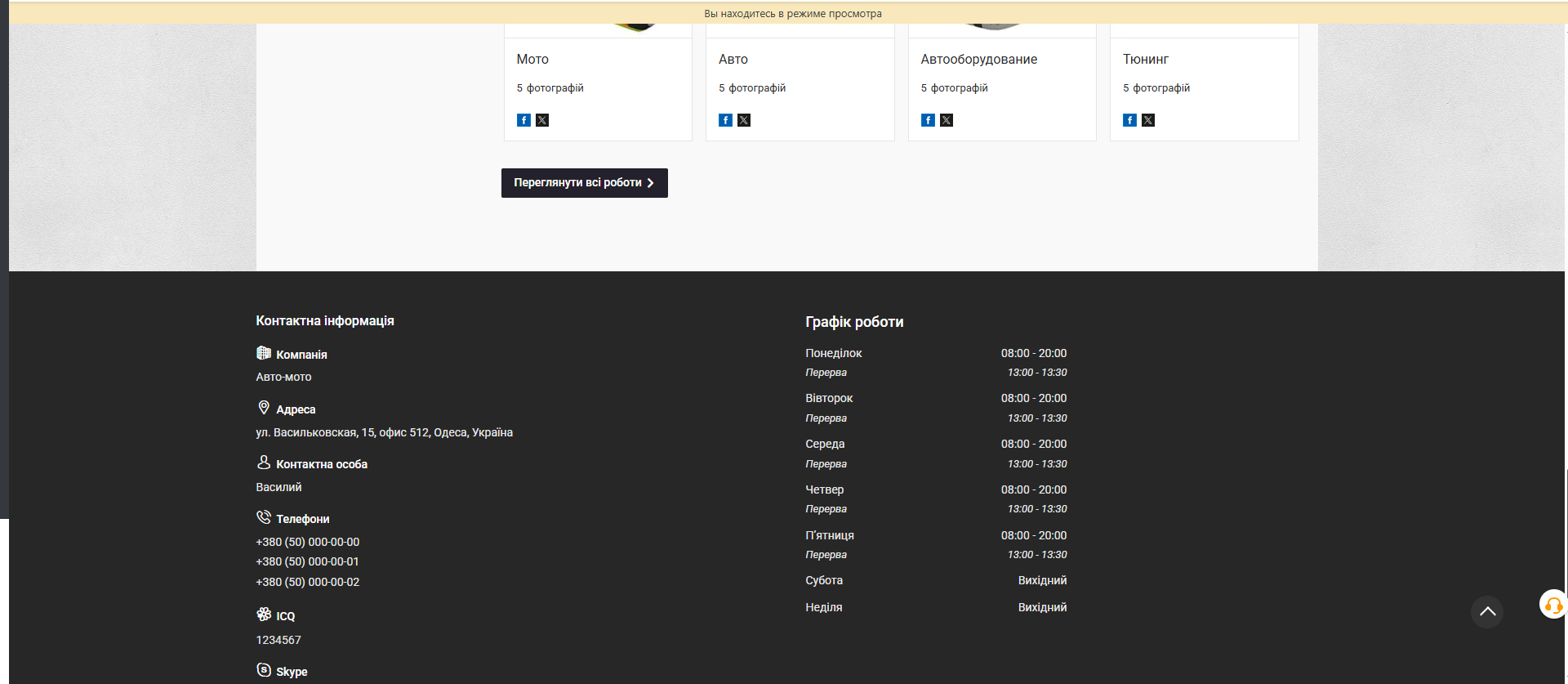Viewport: 1568px width, 684px height.
Task: Click the Переглянути всі роботи button
Action: (x=584, y=183)
